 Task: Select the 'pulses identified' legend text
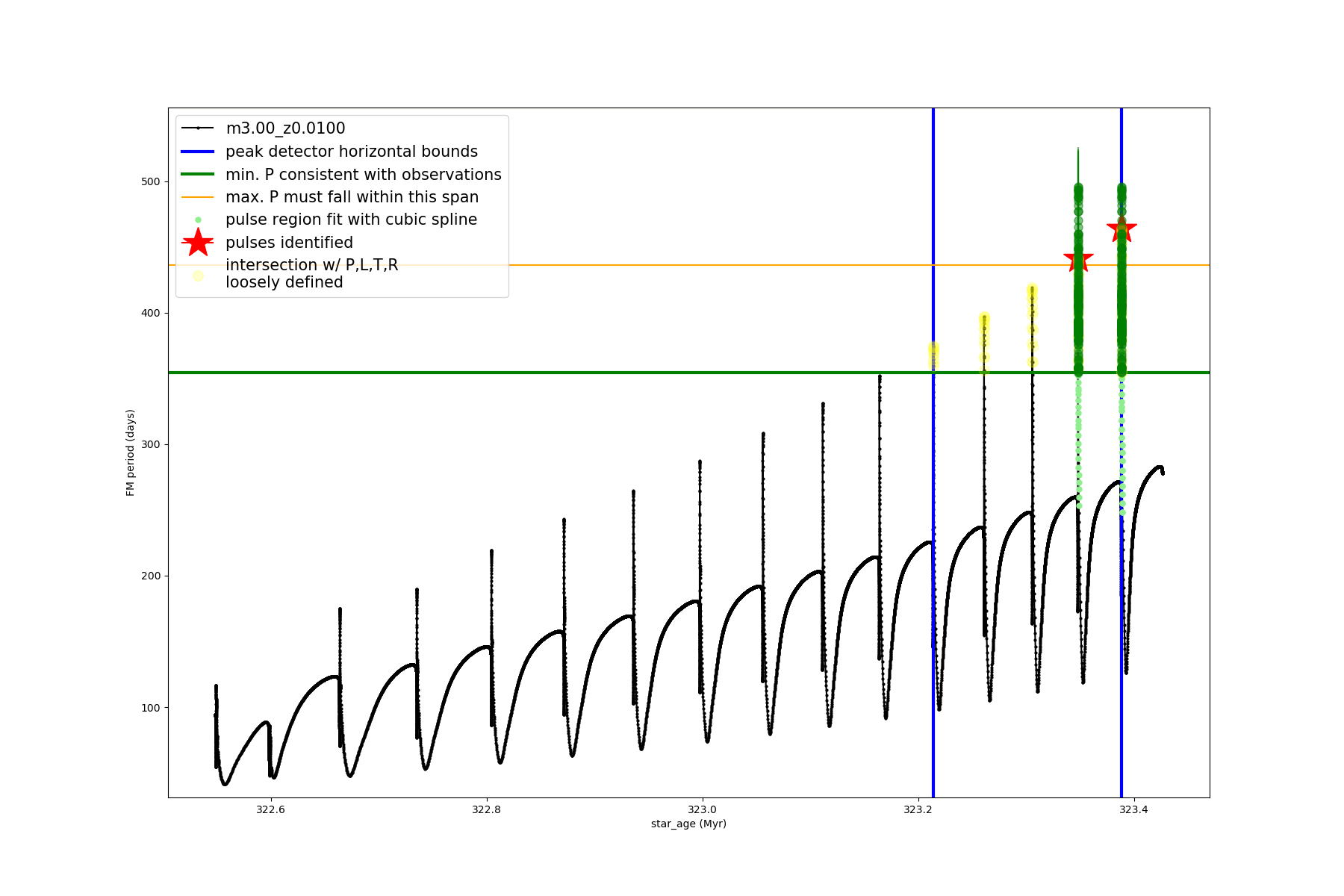289,243
